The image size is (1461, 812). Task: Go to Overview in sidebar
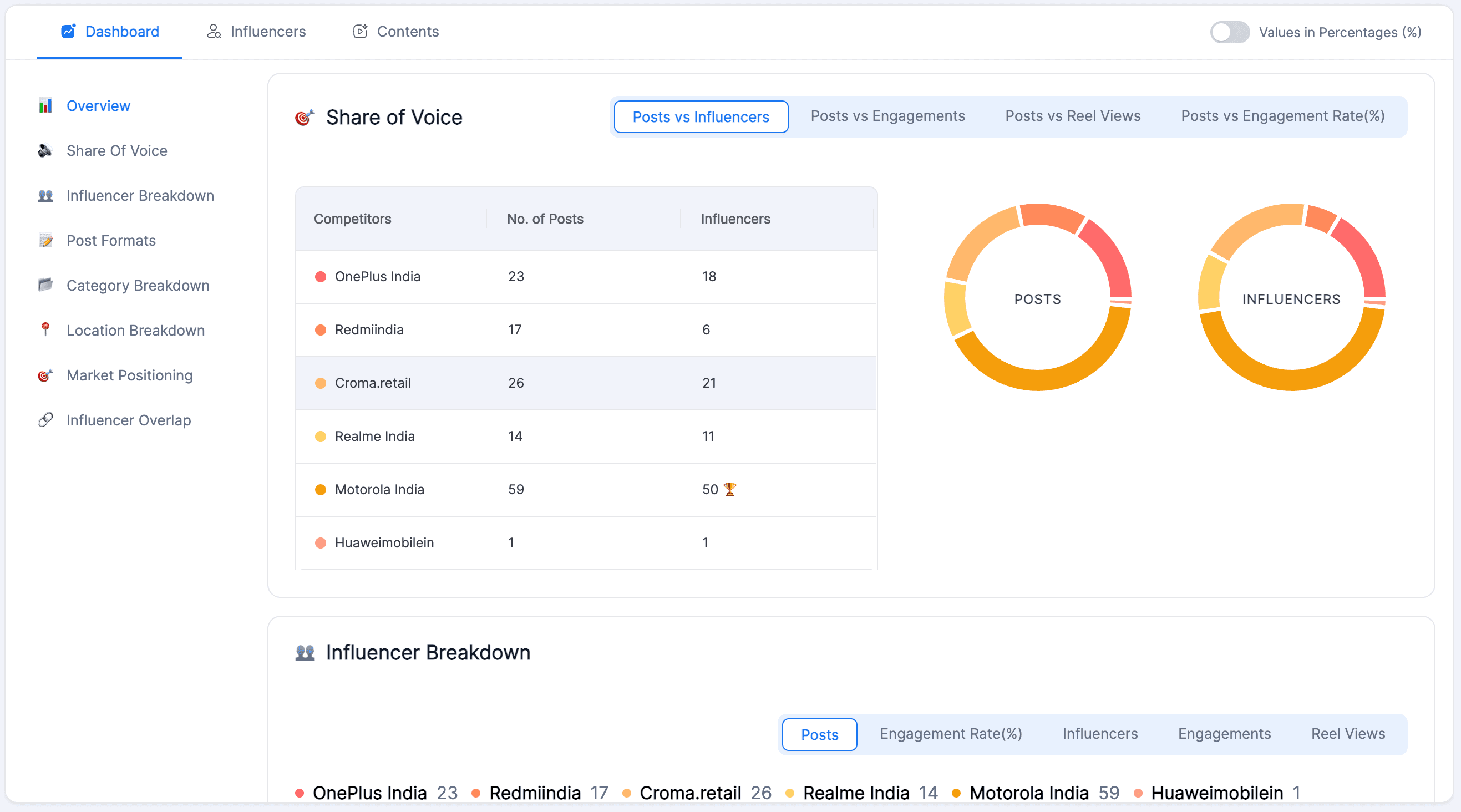pyautogui.click(x=98, y=105)
